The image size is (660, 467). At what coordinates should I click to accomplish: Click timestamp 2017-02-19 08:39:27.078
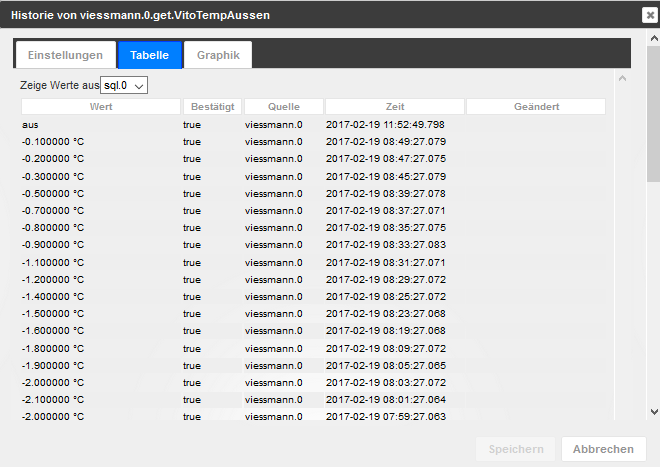386,194
